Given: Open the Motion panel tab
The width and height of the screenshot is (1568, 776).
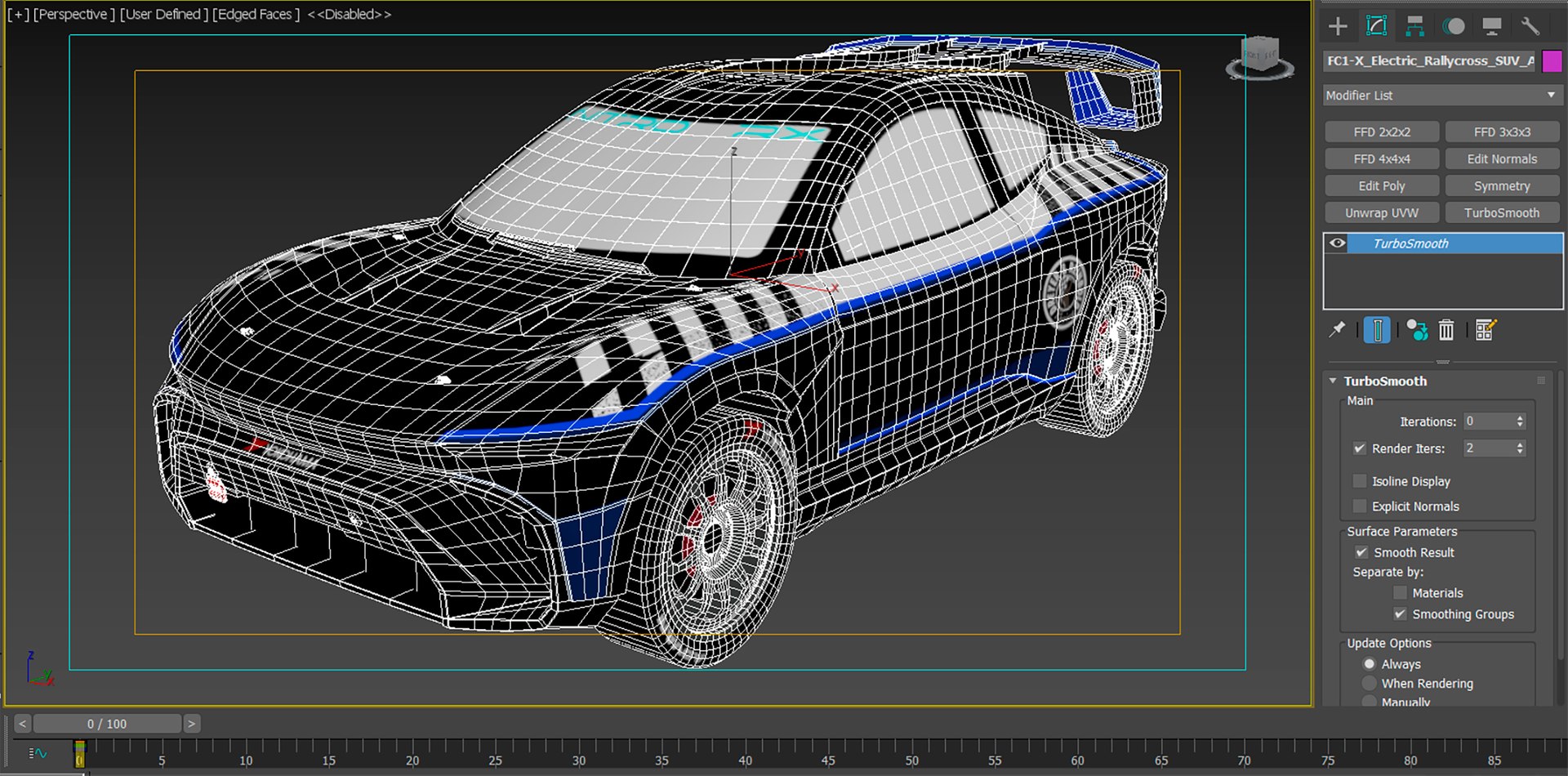Looking at the screenshot, I should point(1454,26).
